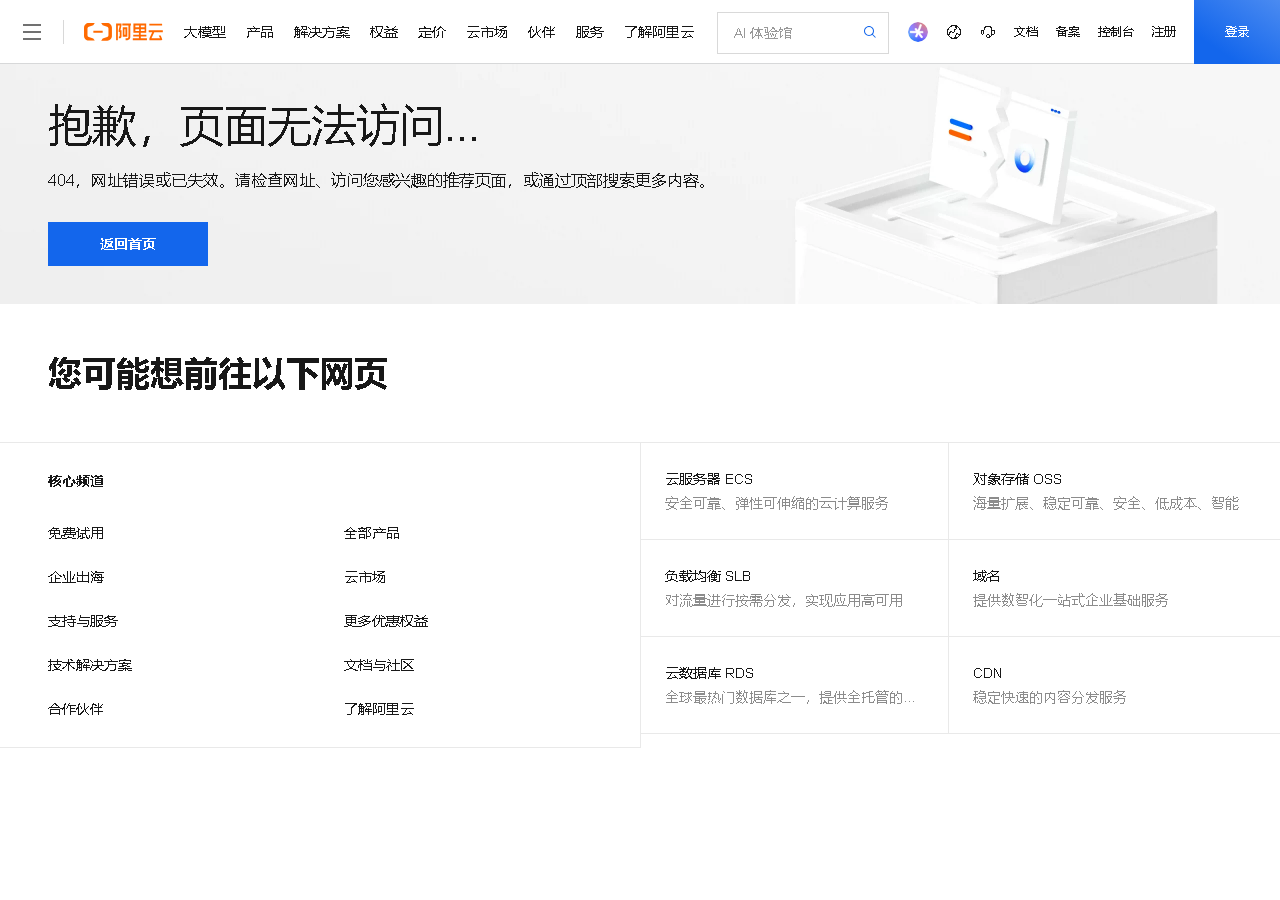The image size is (1280, 900).
Task: Open the 域名 card
Action: coord(1114,588)
